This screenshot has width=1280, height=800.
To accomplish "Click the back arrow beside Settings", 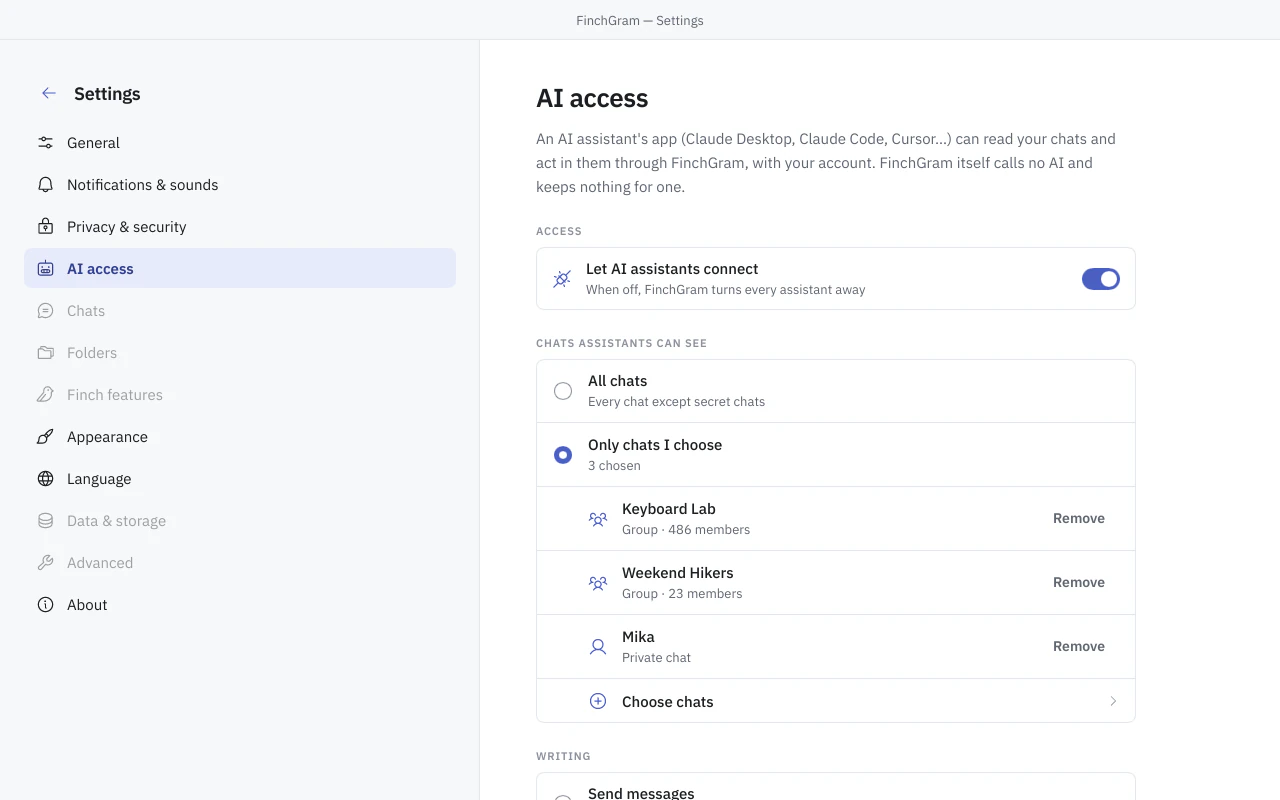I will click(x=48, y=93).
